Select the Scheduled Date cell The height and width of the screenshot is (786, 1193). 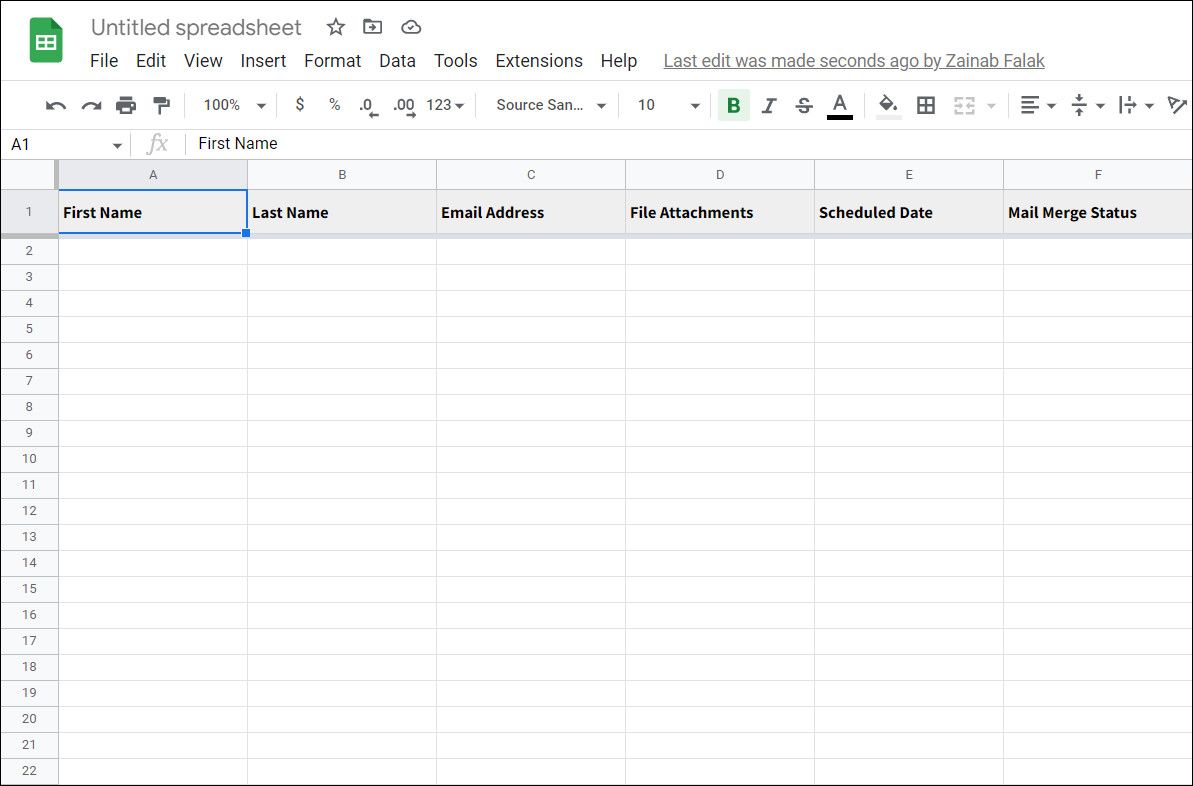909,212
